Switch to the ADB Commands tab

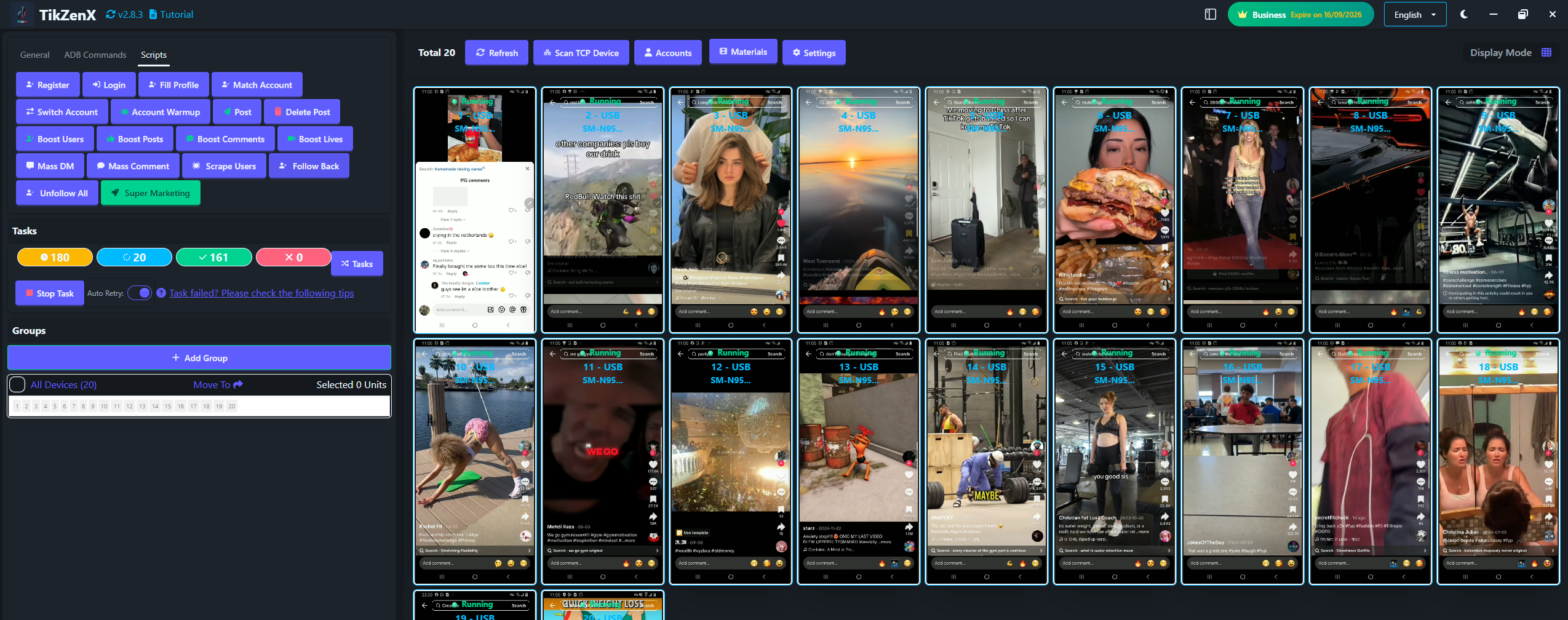click(95, 55)
